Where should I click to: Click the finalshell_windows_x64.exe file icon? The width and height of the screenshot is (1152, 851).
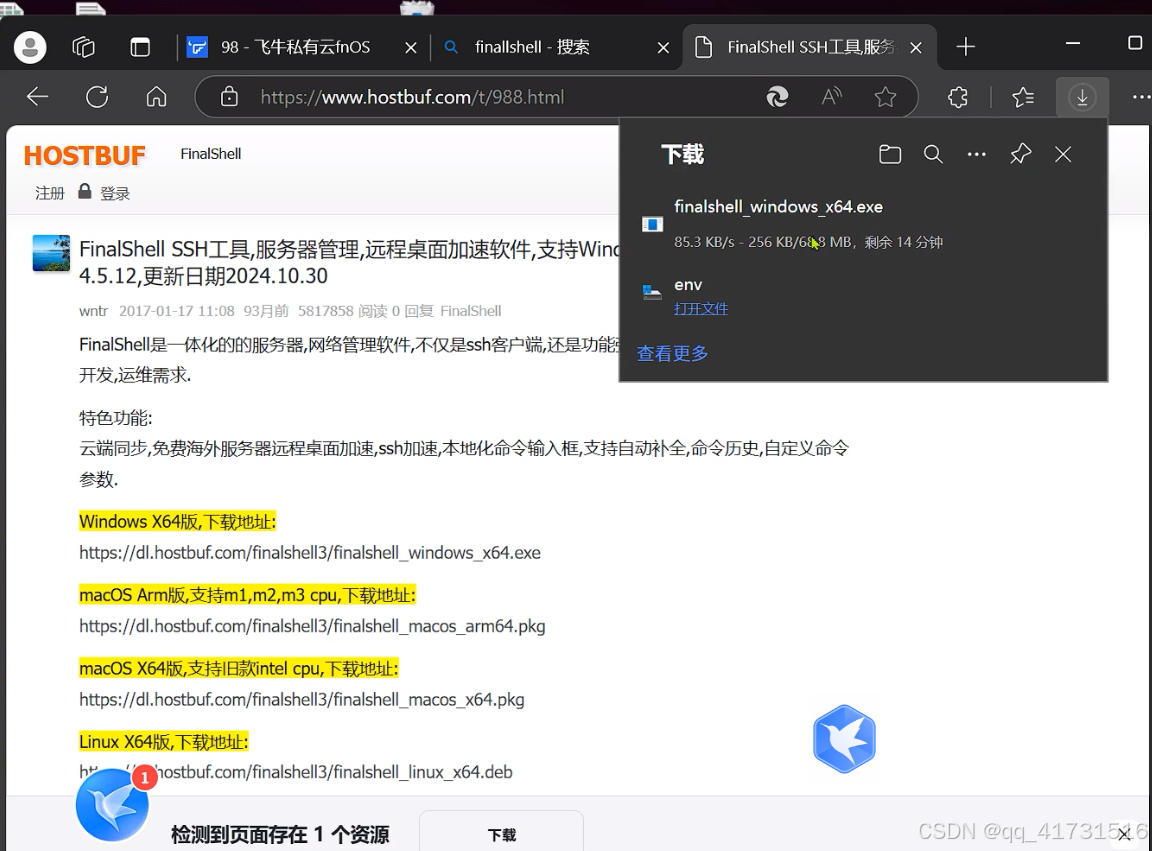(652, 224)
